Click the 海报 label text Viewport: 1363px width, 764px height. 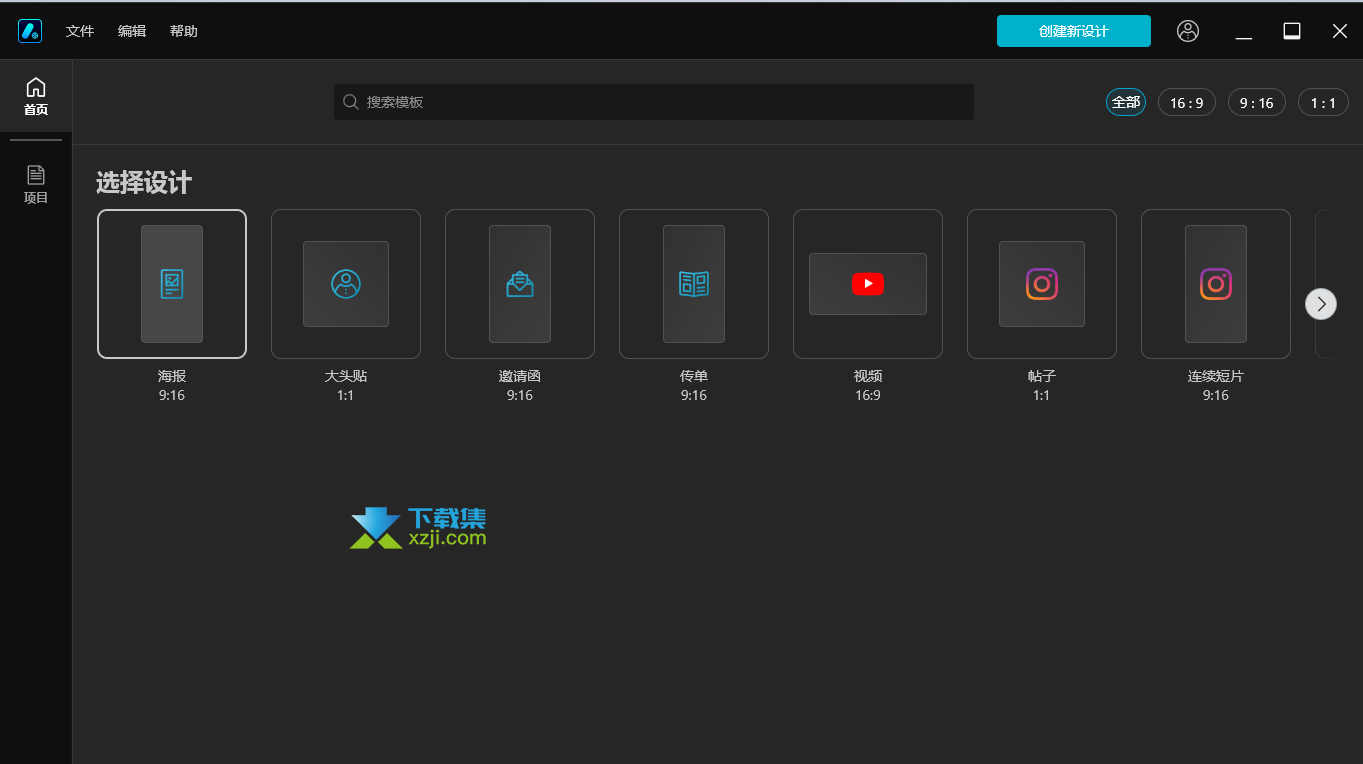click(x=172, y=376)
